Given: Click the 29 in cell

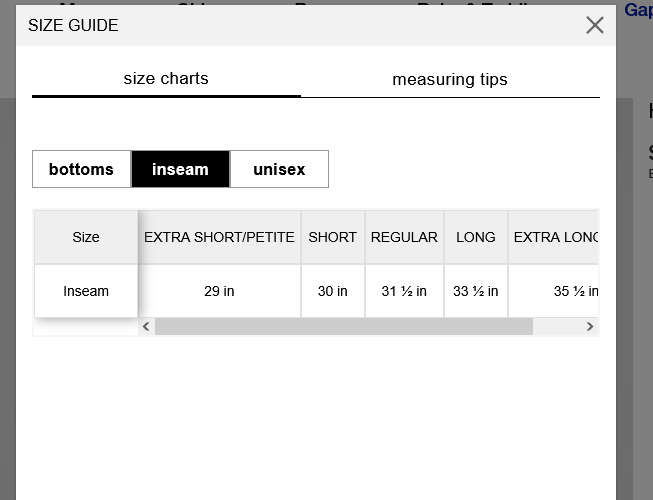Looking at the screenshot, I should point(219,291).
